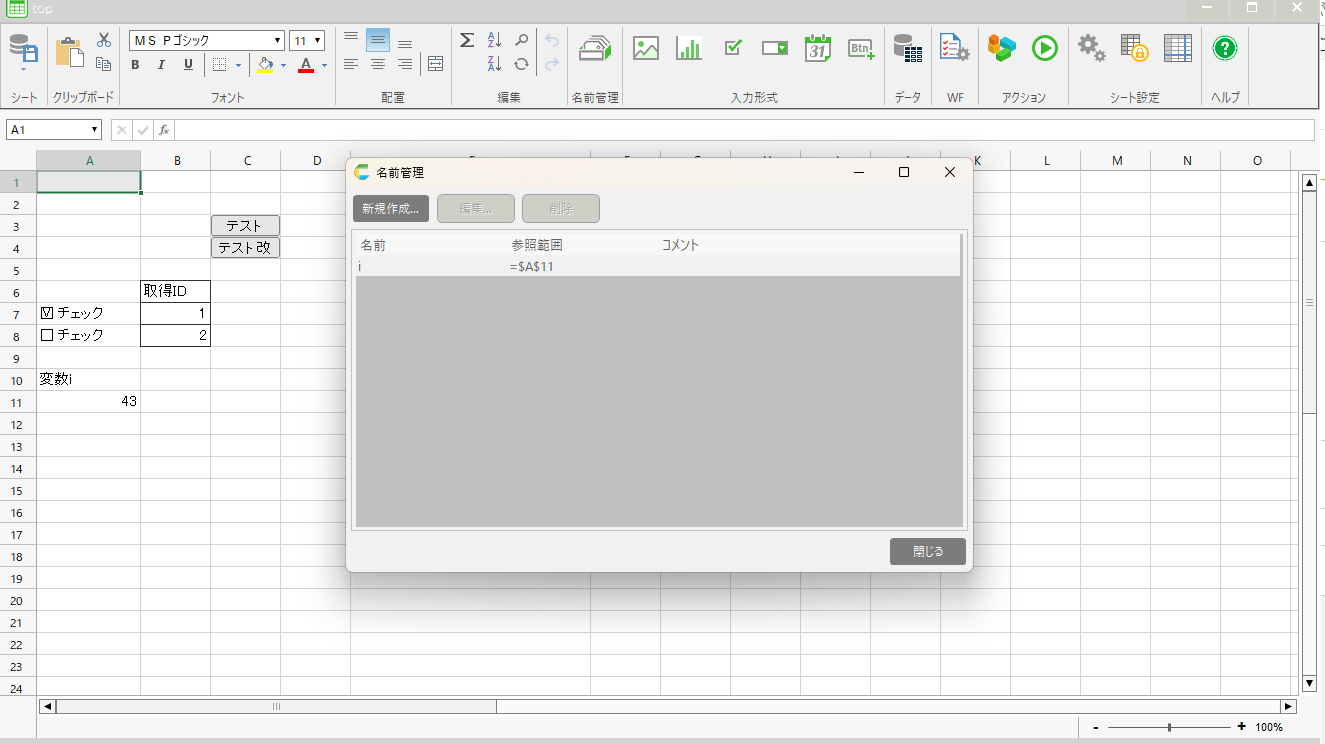This screenshot has width=1325, height=744.
Task: Click the zoom slider handle
Action: [x=1169, y=727]
